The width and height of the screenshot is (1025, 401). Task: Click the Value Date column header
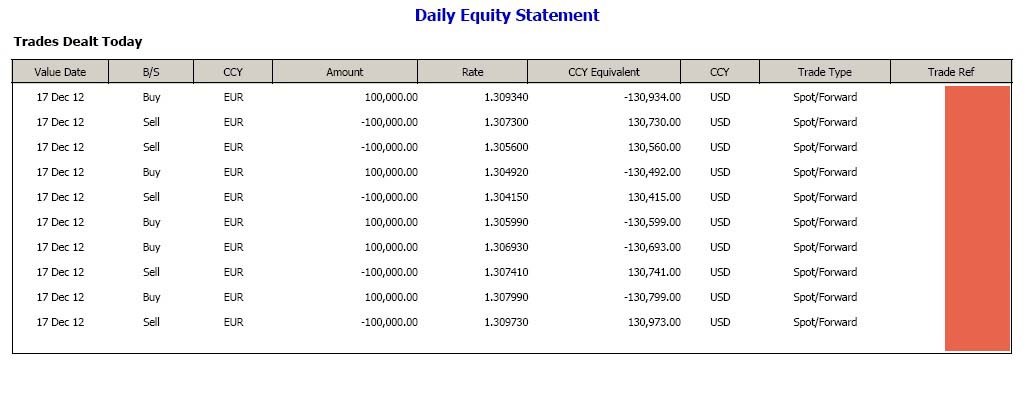(x=60, y=72)
